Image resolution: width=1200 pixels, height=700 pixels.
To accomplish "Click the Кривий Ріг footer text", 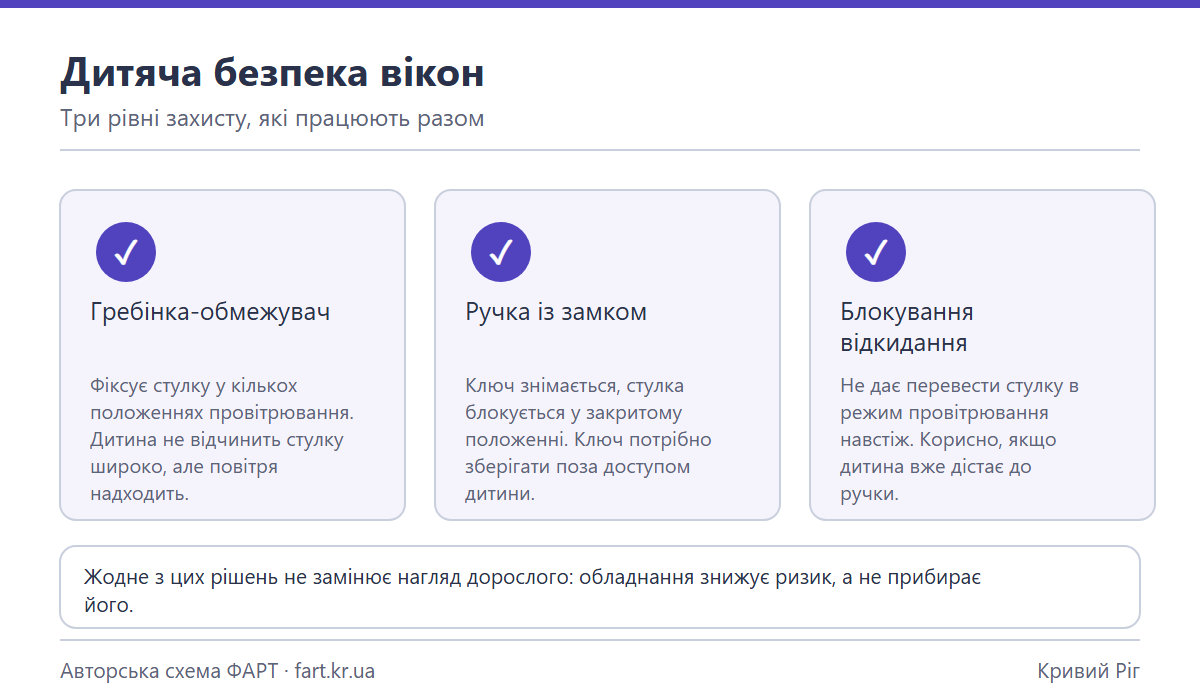I will 1089,670.
